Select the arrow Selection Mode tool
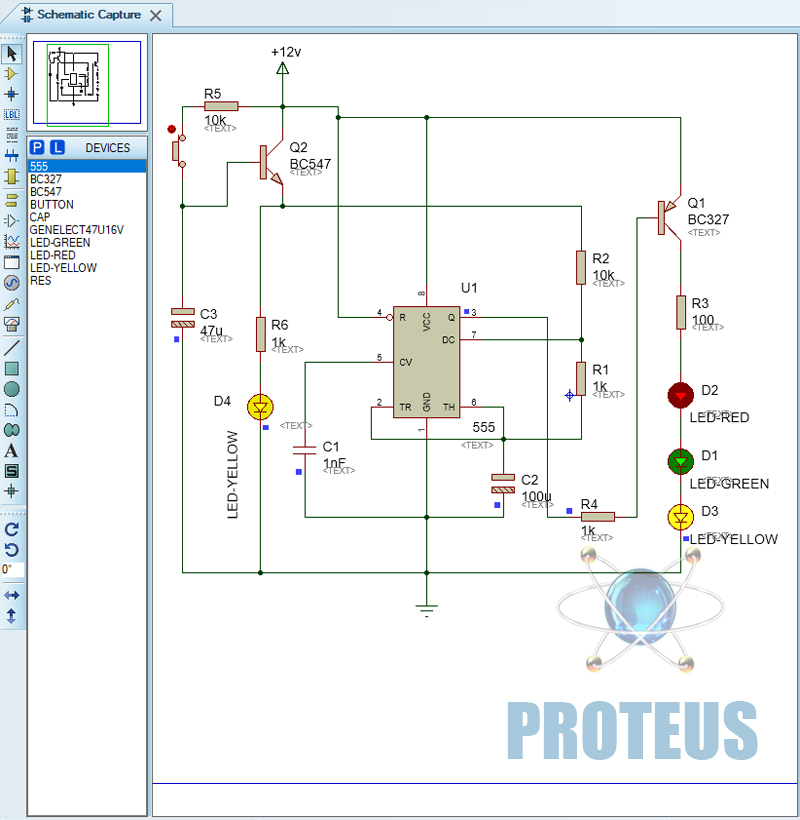Image resolution: width=800 pixels, height=820 pixels. click(x=12, y=53)
